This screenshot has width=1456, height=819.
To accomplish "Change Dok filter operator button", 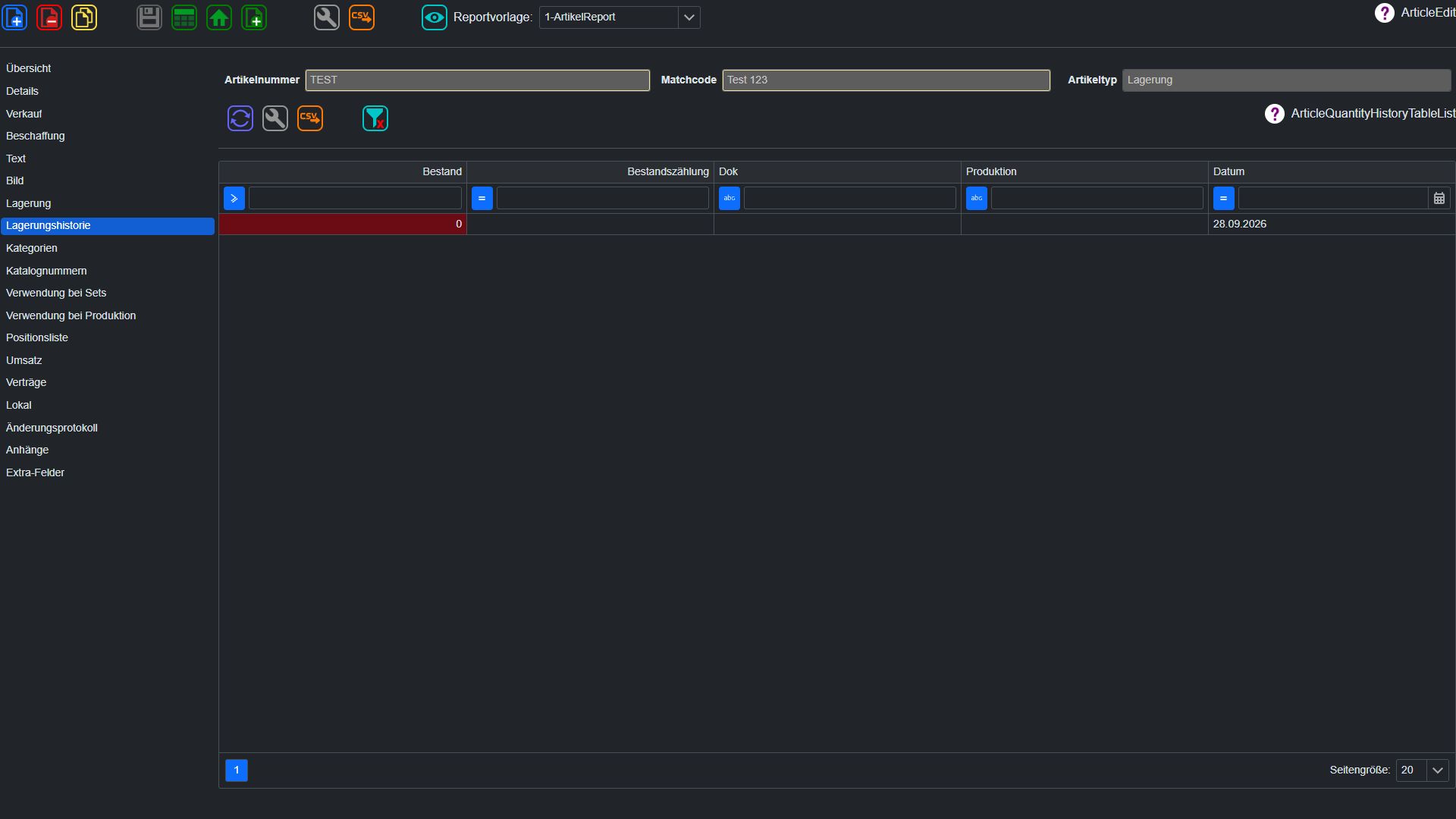I will coord(730,199).
